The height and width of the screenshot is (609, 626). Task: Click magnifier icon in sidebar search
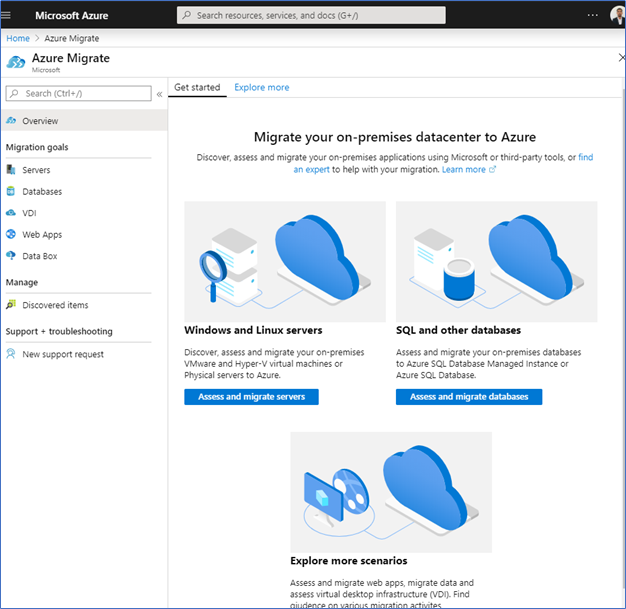(x=14, y=93)
